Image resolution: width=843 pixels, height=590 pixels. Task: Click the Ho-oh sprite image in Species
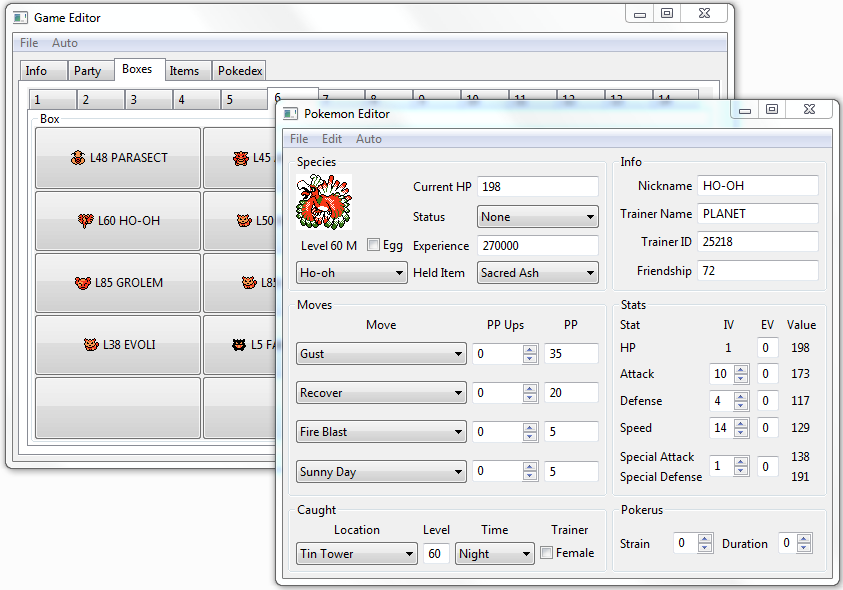324,202
